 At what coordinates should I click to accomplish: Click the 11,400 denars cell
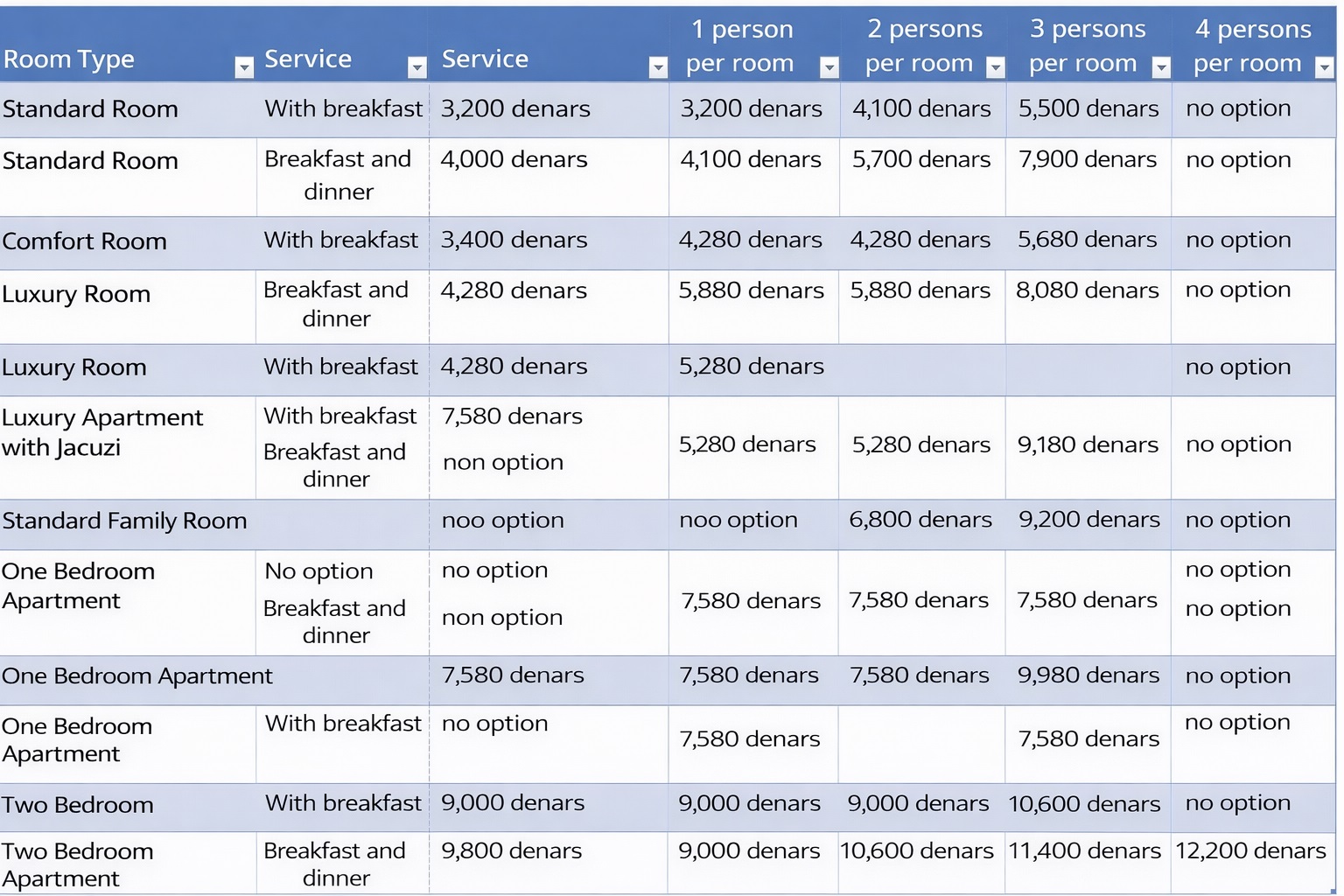point(1084,850)
